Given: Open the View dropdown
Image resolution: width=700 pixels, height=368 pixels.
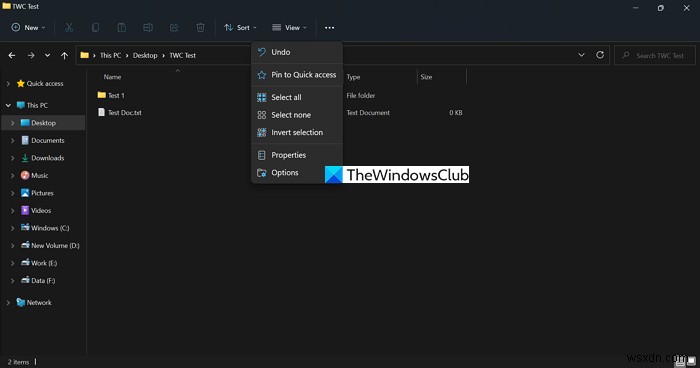Looking at the screenshot, I should (289, 28).
